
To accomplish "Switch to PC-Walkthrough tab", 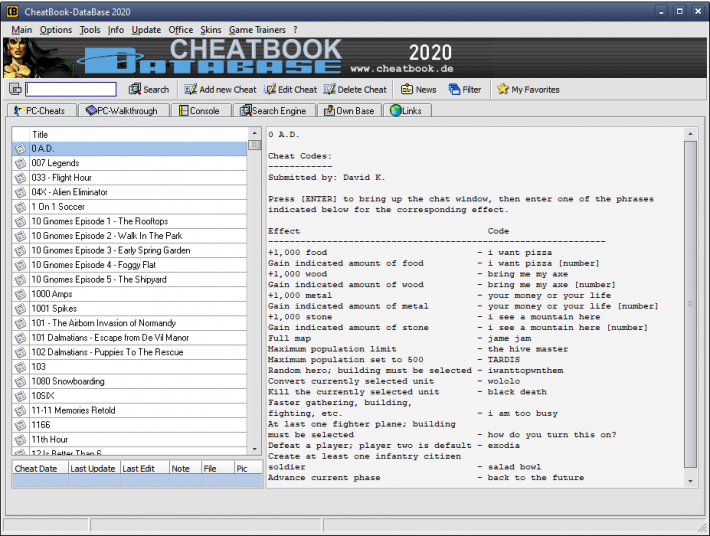I will click(x=124, y=110).
